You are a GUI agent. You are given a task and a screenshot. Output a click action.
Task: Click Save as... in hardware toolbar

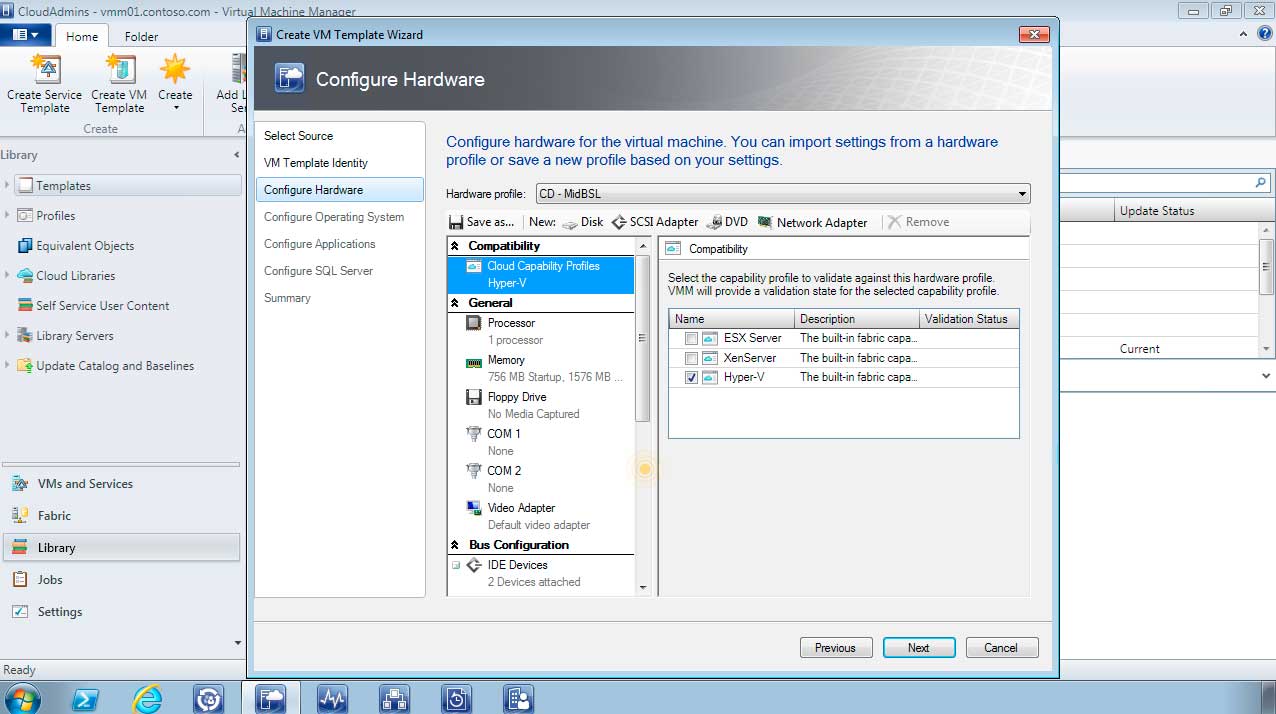(x=482, y=222)
